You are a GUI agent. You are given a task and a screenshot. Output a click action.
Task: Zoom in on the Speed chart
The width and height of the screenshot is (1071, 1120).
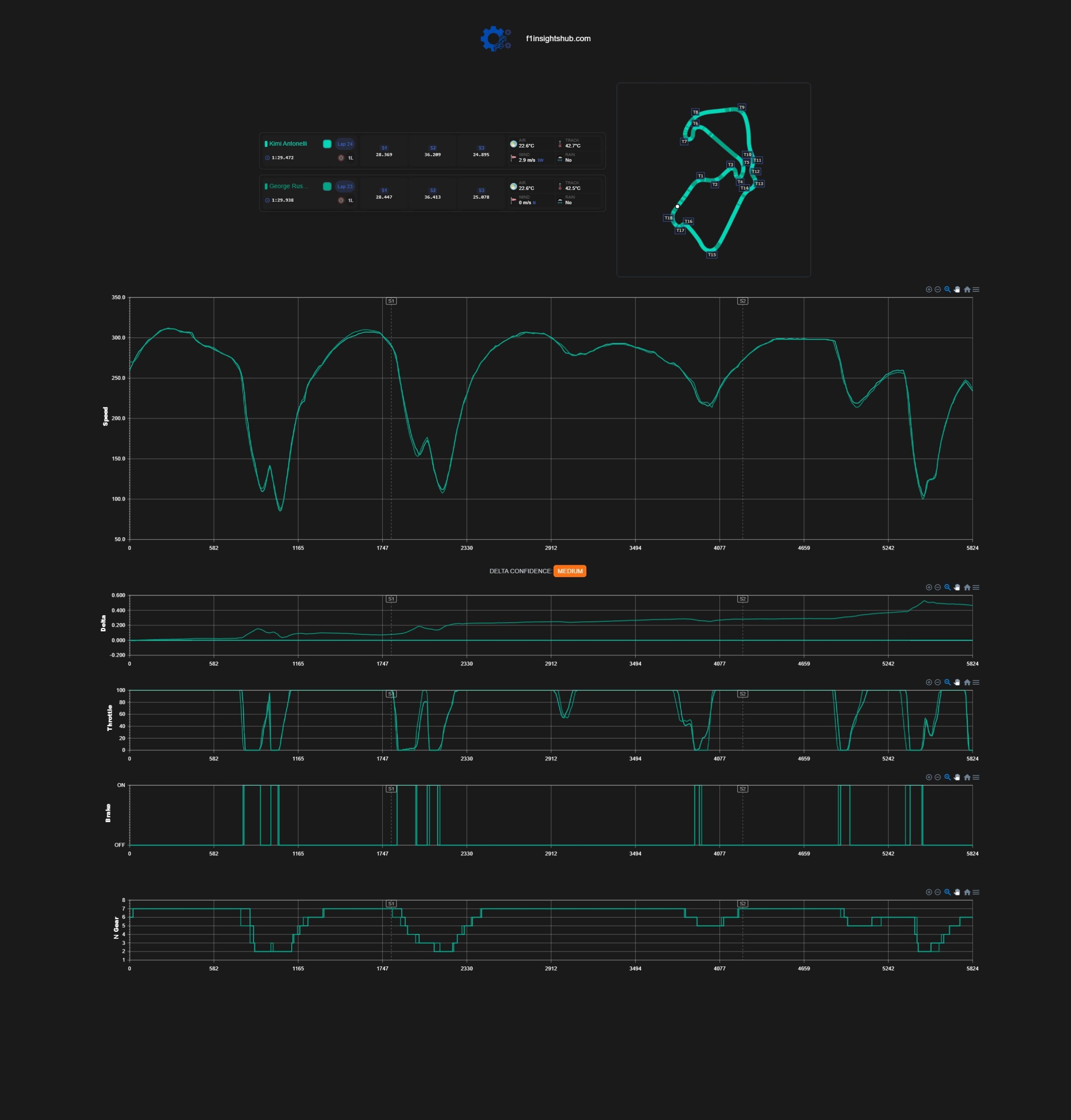(x=929, y=290)
